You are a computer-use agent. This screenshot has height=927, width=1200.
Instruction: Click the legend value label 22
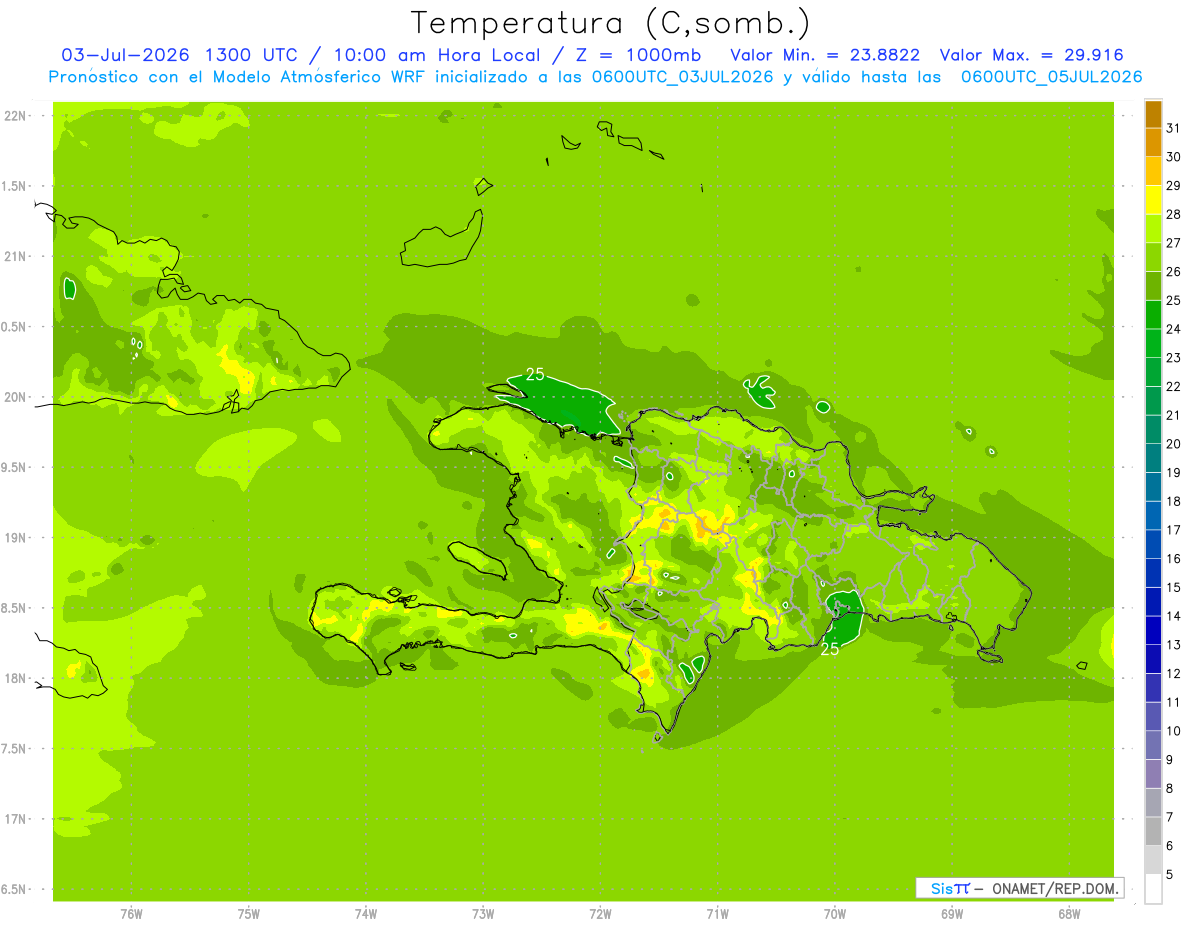pos(1173,387)
